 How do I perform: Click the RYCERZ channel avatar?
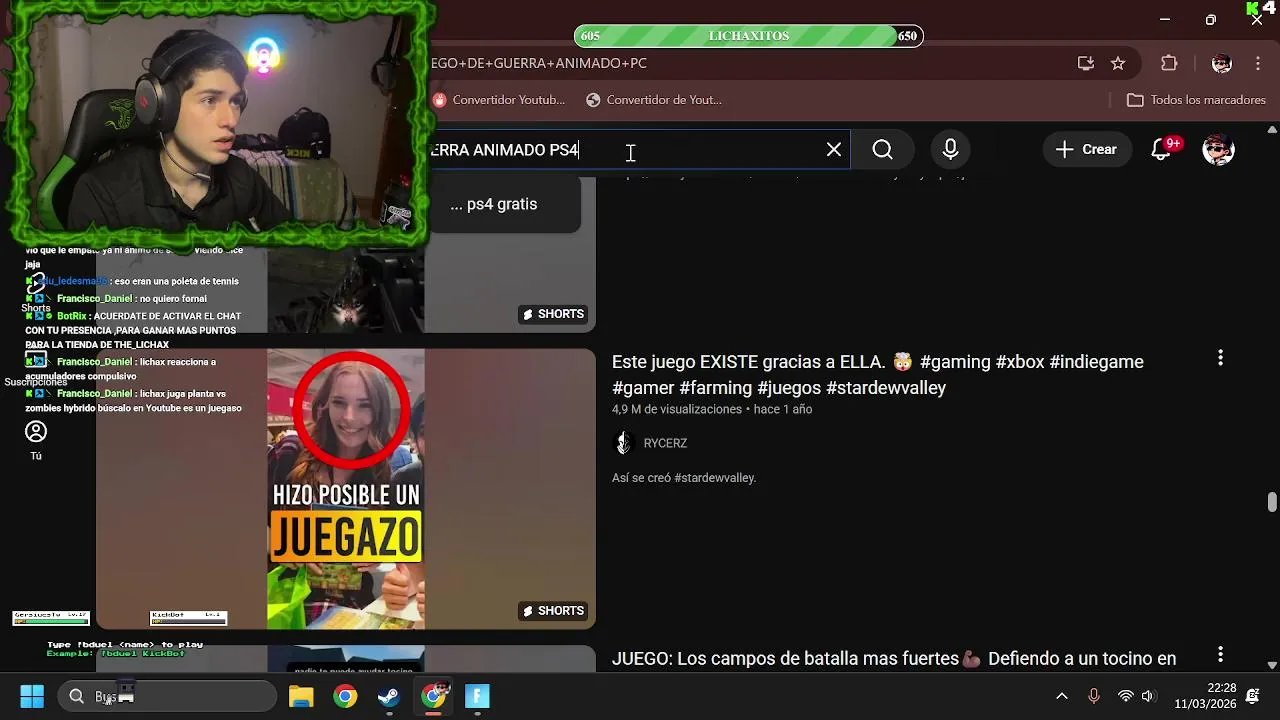623,443
